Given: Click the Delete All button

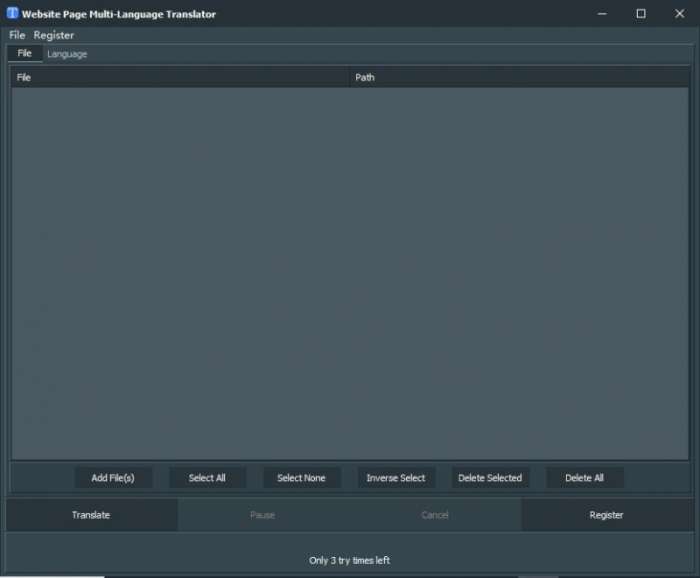Looking at the screenshot, I should pyautogui.click(x=584, y=478).
